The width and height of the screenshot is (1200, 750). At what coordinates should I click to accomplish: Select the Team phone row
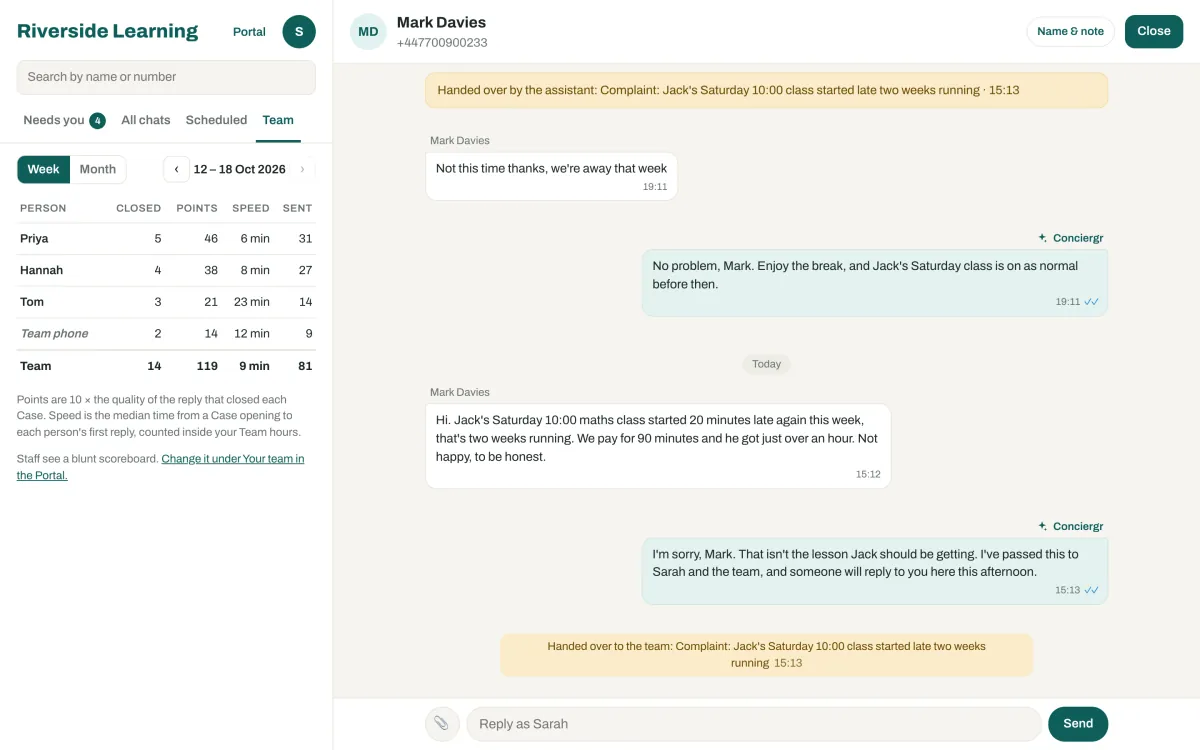tap(166, 334)
